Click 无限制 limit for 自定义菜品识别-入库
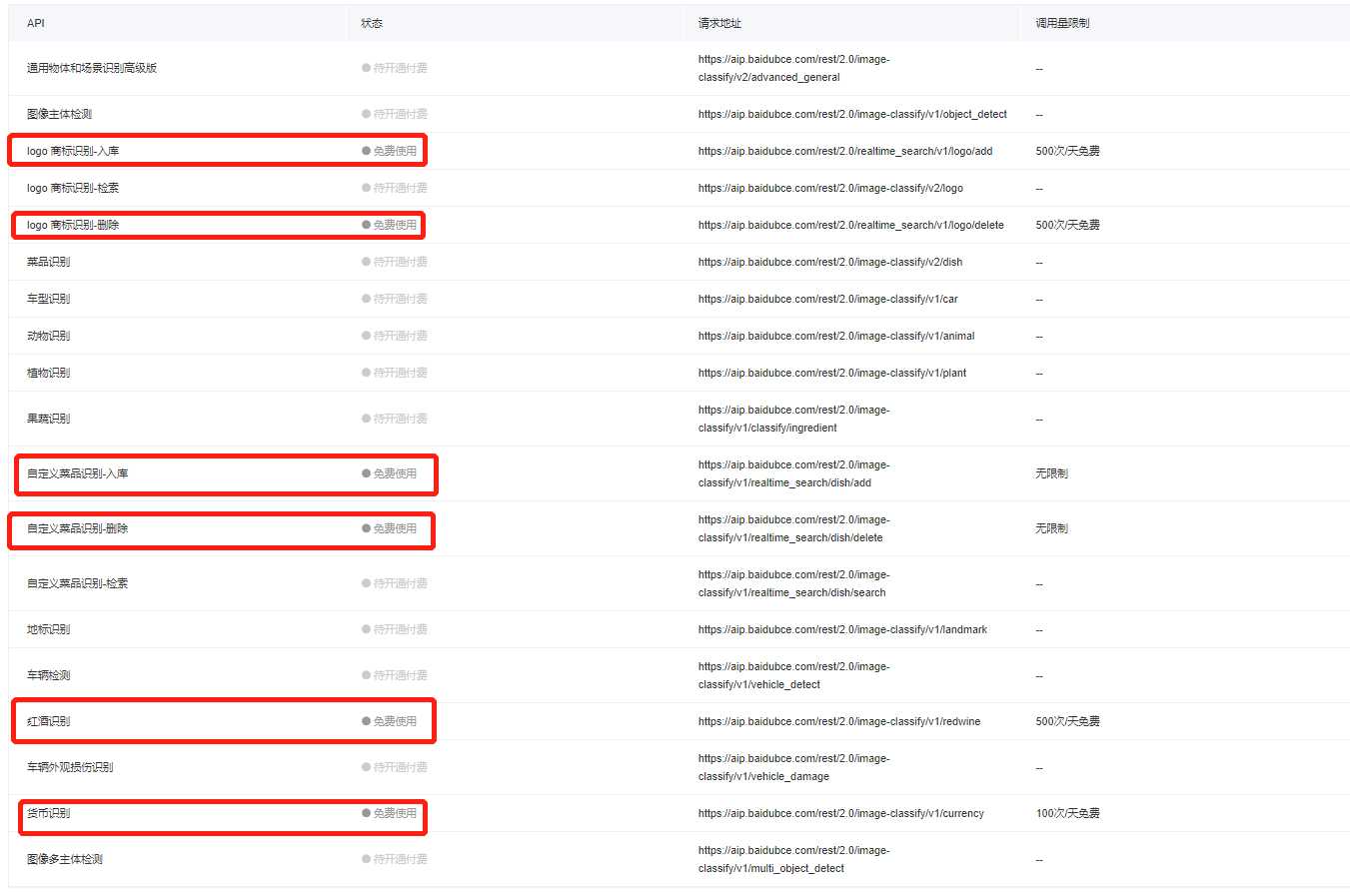 pyautogui.click(x=1051, y=473)
